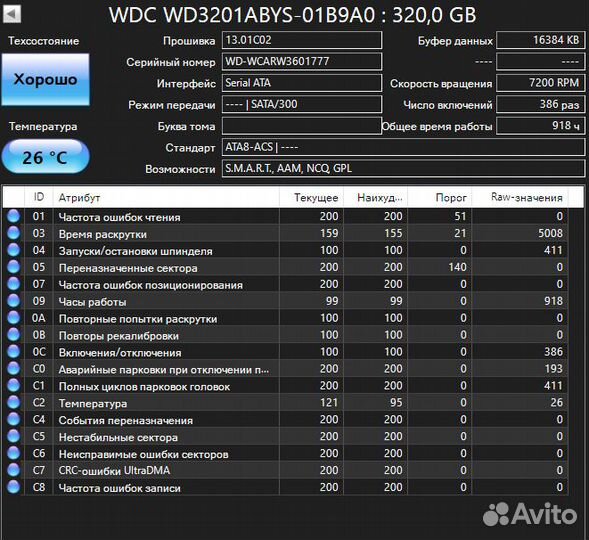This screenshot has width=589, height=540.
Task: Click status orb for attribute 0A
Action: tap(14, 318)
